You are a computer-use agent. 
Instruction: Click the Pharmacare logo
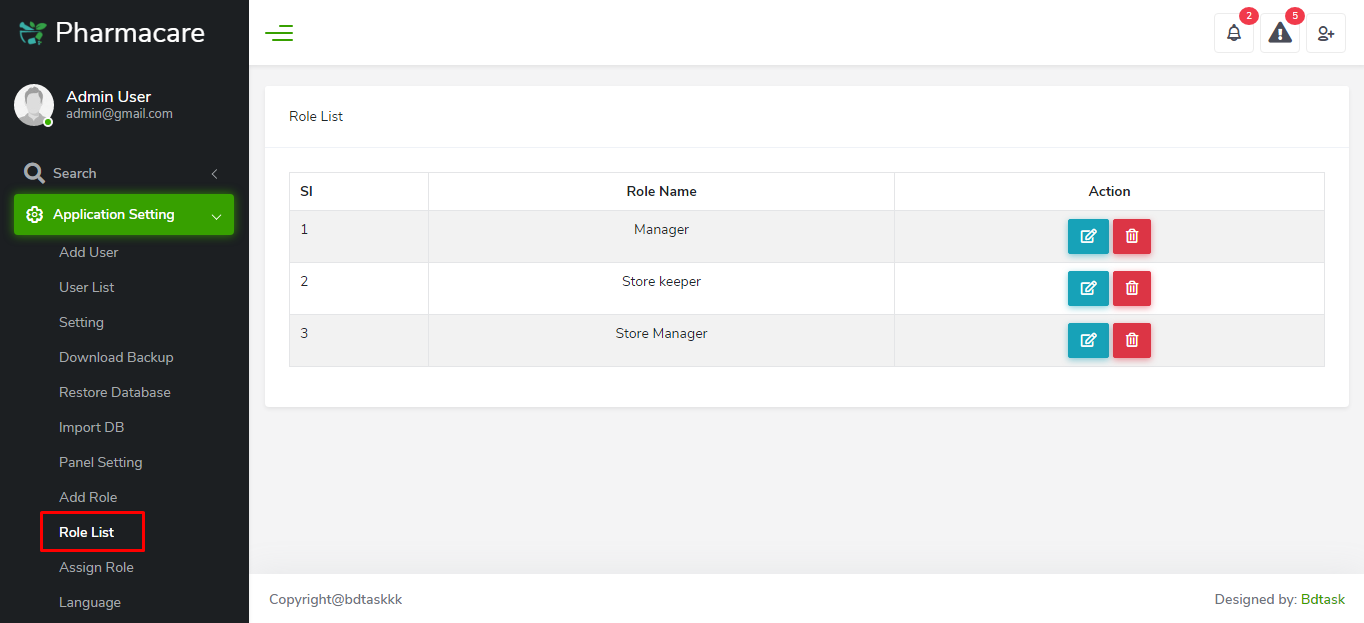click(x=112, y=33)
